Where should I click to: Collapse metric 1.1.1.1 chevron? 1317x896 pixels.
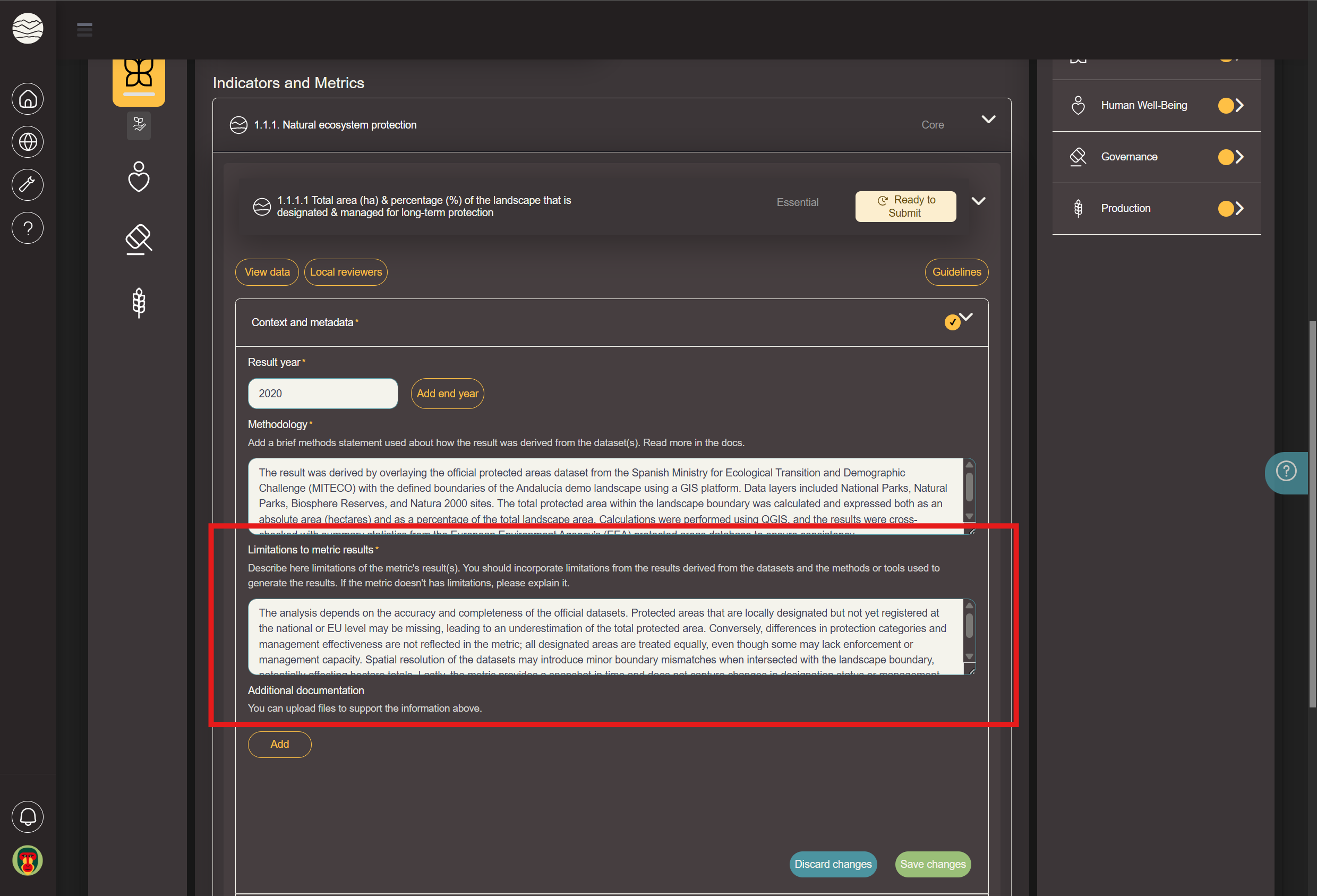pyautogui.click(x=979, y=201)
